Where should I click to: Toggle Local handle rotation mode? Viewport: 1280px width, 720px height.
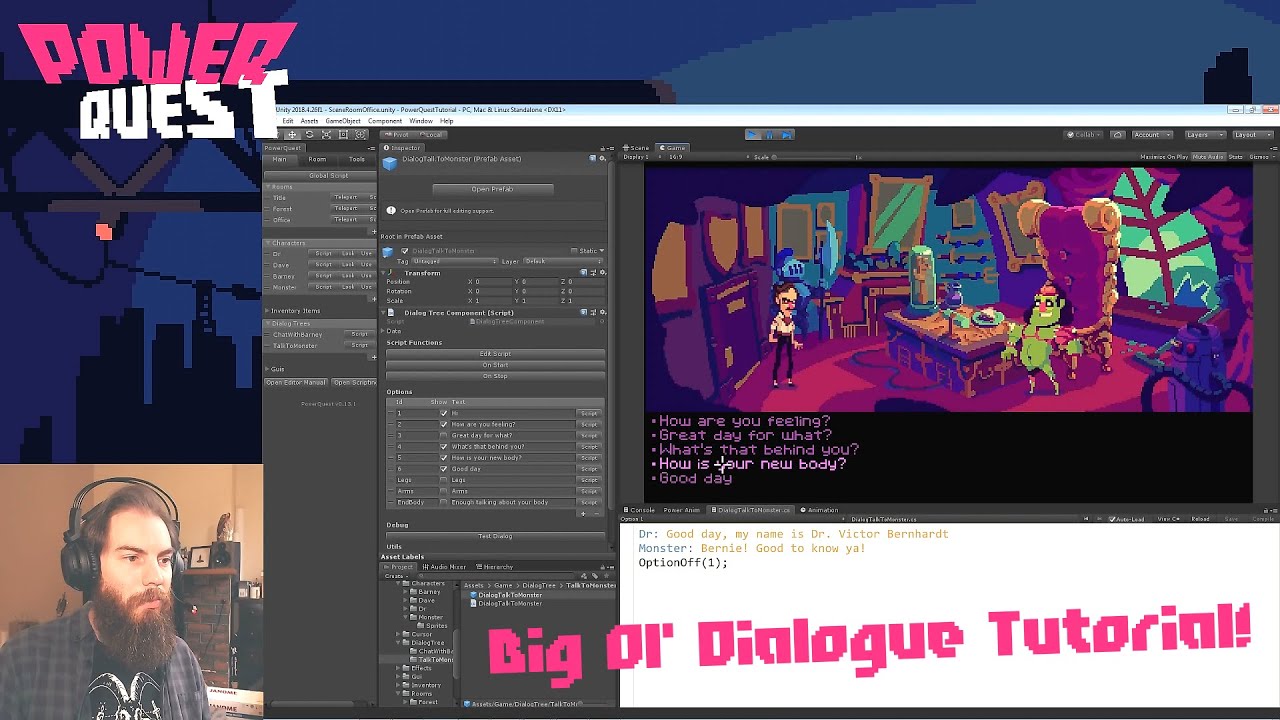click(x=432, y=134)
